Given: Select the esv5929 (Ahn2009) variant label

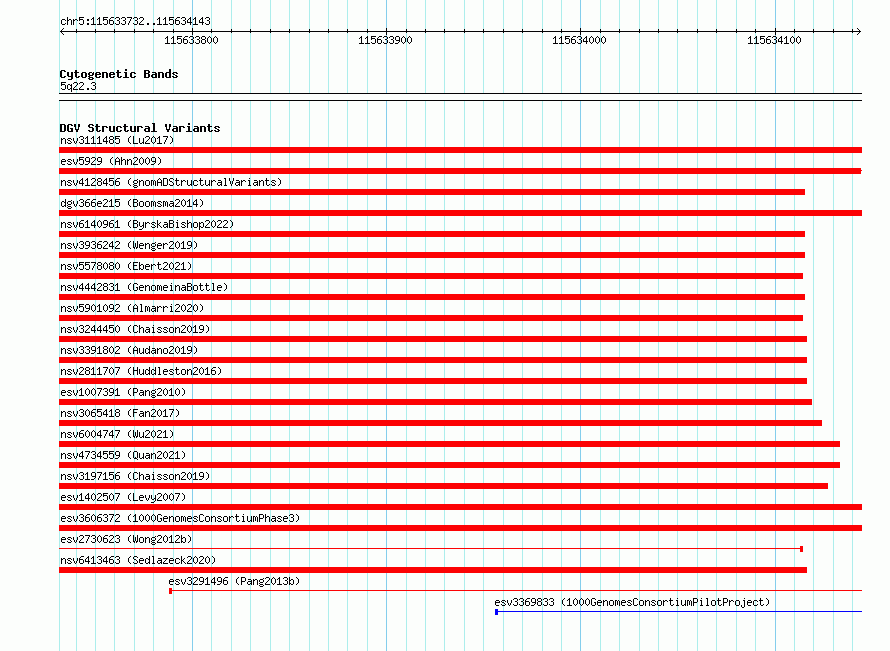Looking at the screenshot, I should [x=111, y=161].
